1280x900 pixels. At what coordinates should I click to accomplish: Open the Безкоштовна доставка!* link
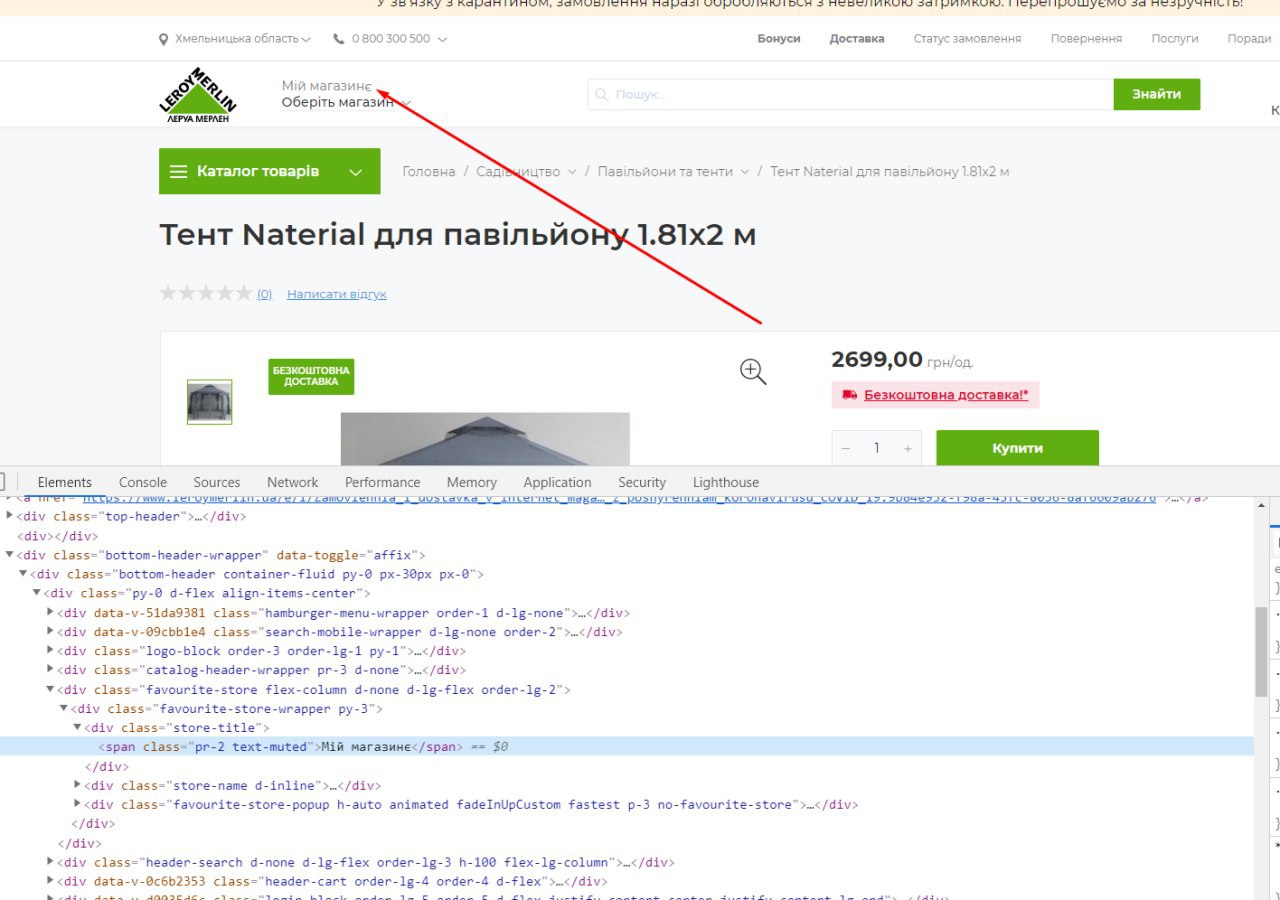(x=946, y=395)
